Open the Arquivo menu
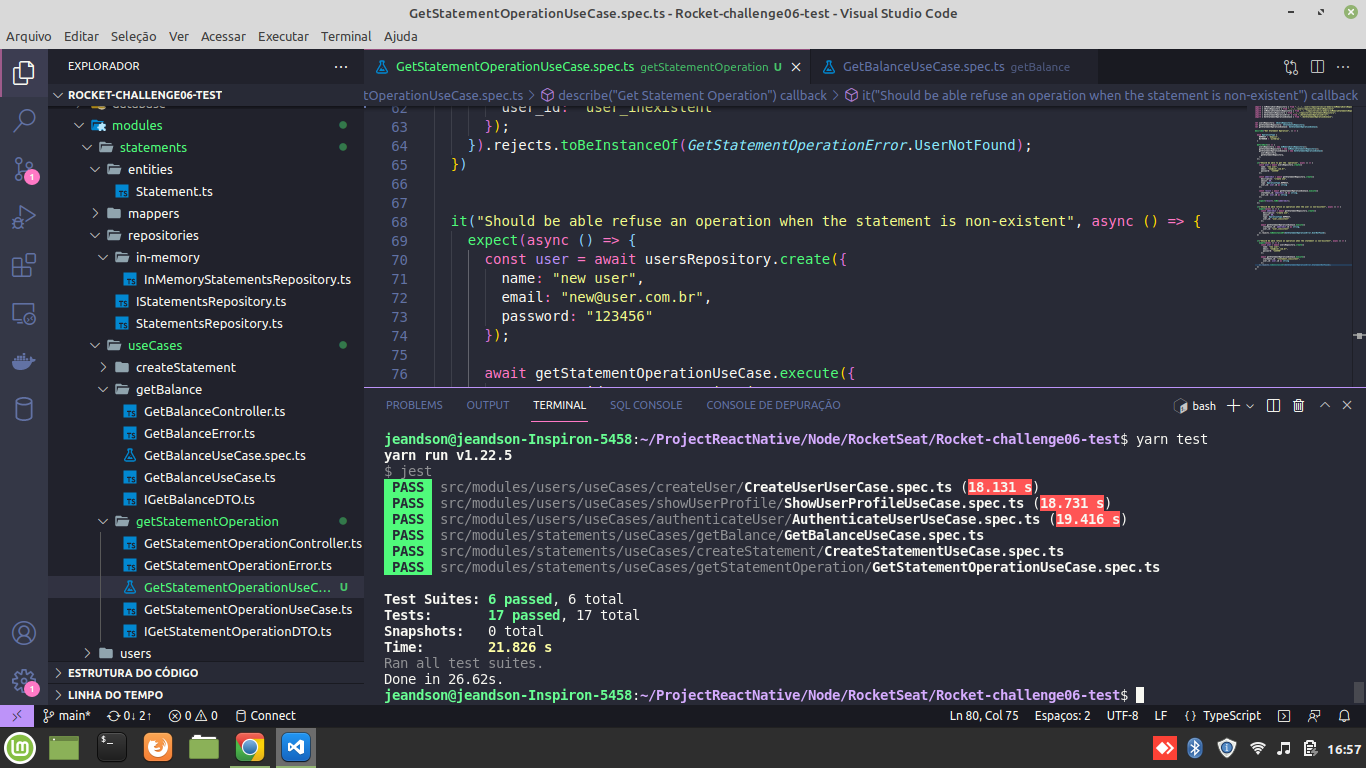The width and height of the screenshot is (1366, 768). [x=29, y=36]
